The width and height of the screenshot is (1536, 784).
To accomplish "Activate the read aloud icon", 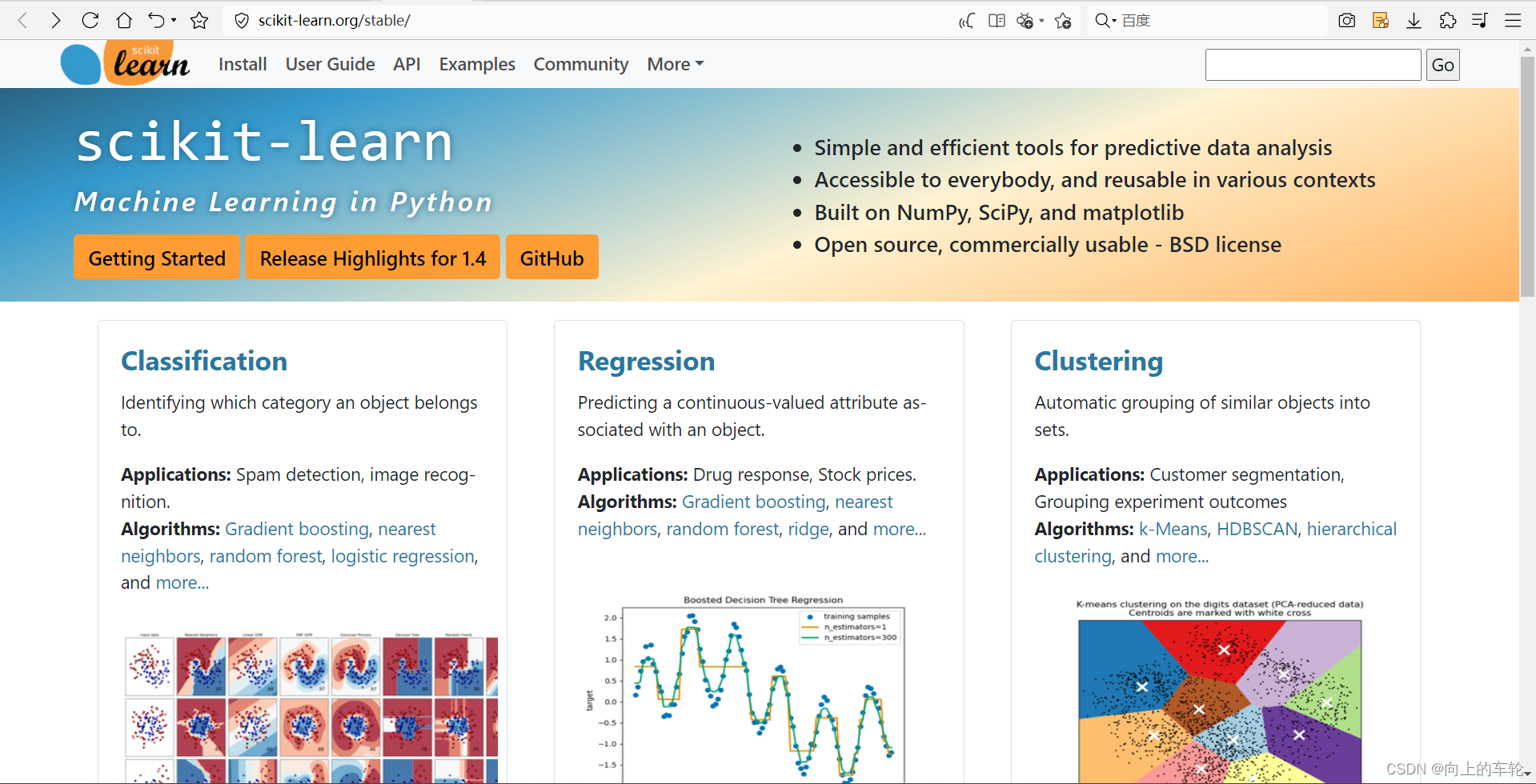I will (967, 21).
